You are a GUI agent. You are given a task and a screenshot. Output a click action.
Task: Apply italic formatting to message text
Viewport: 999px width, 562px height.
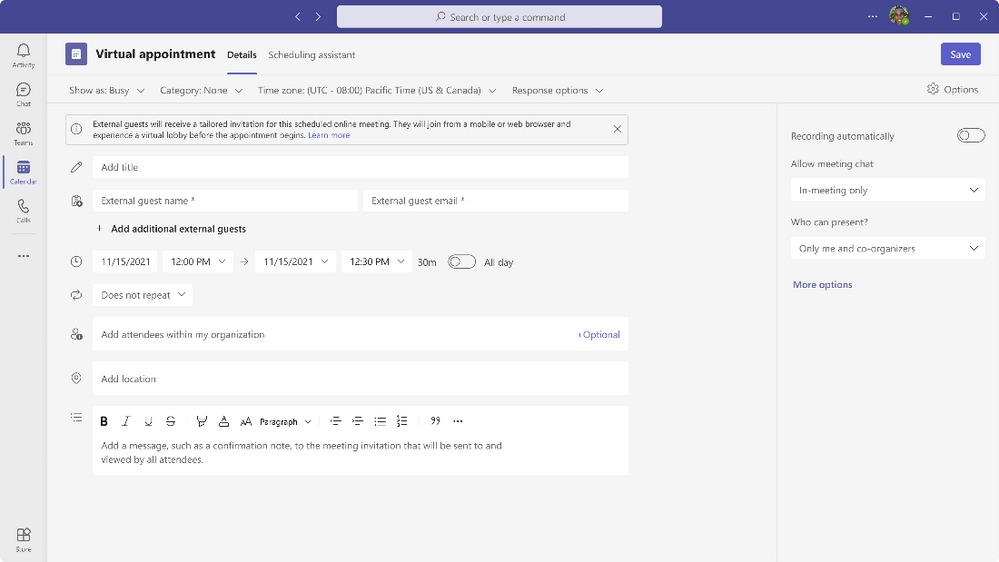tap(126, 422)
